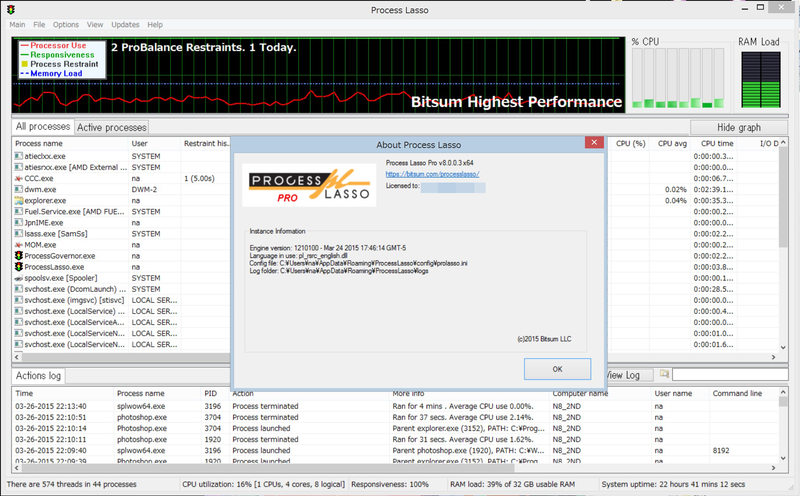This screenshot has width=800, height=496.
Task: Select svchost.exe (DcomLaunch) process row
Action: [x=121, y=289]
